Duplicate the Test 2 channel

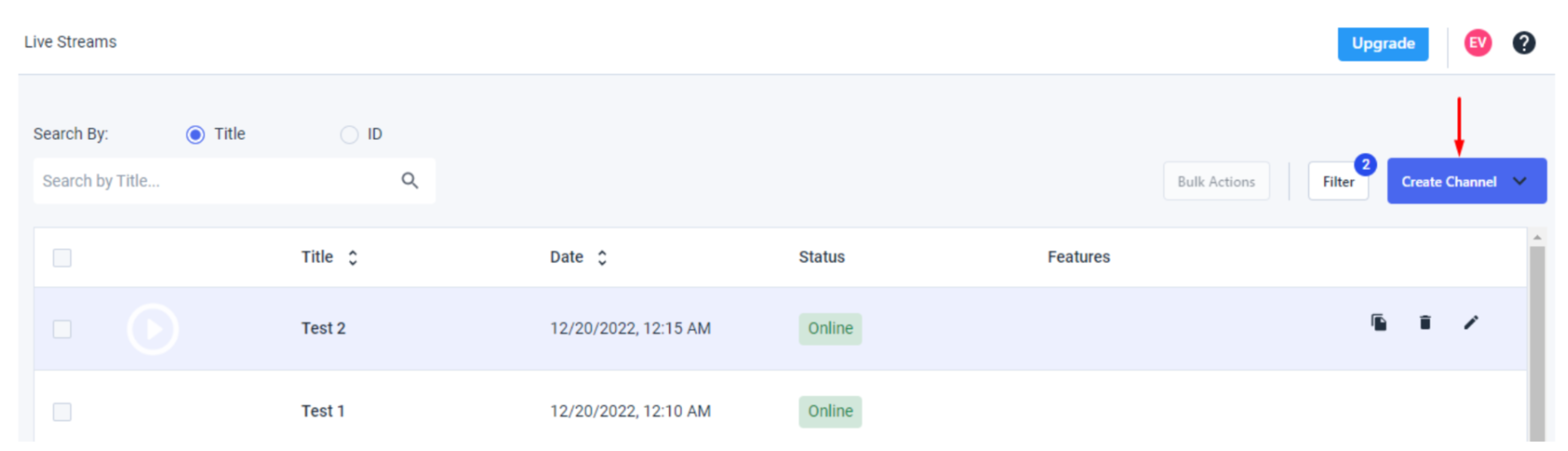click(1379, 323)
